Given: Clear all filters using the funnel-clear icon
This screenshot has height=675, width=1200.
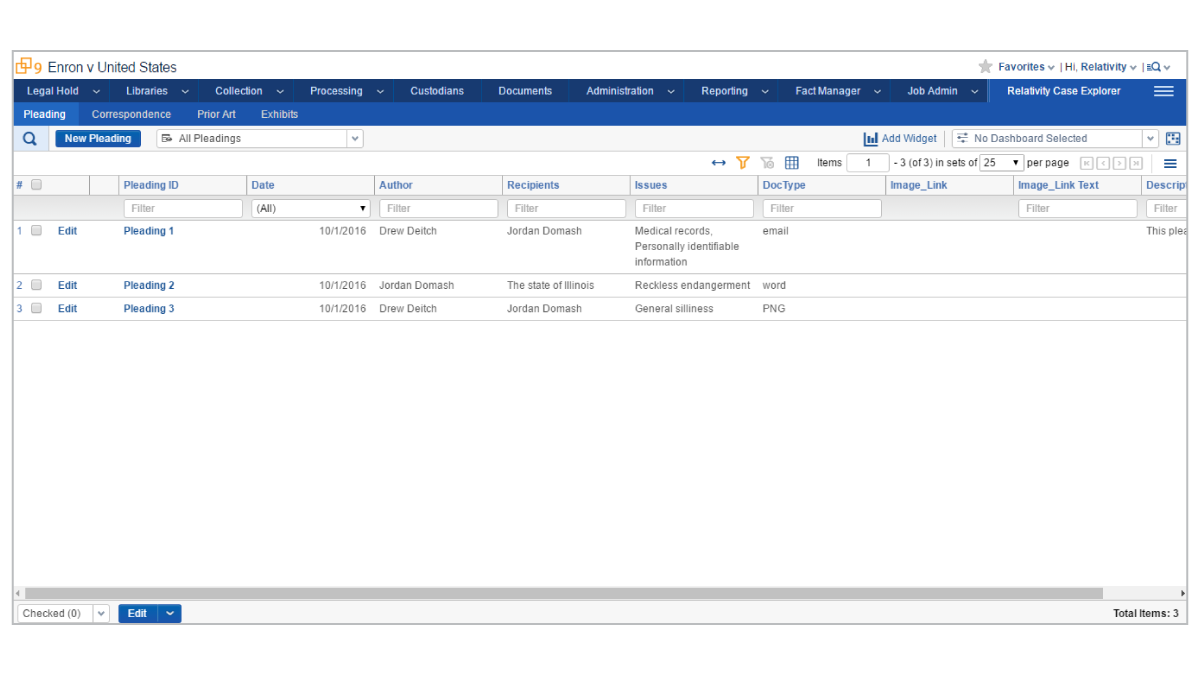Looking at the screenshot, I should (767, 162).
